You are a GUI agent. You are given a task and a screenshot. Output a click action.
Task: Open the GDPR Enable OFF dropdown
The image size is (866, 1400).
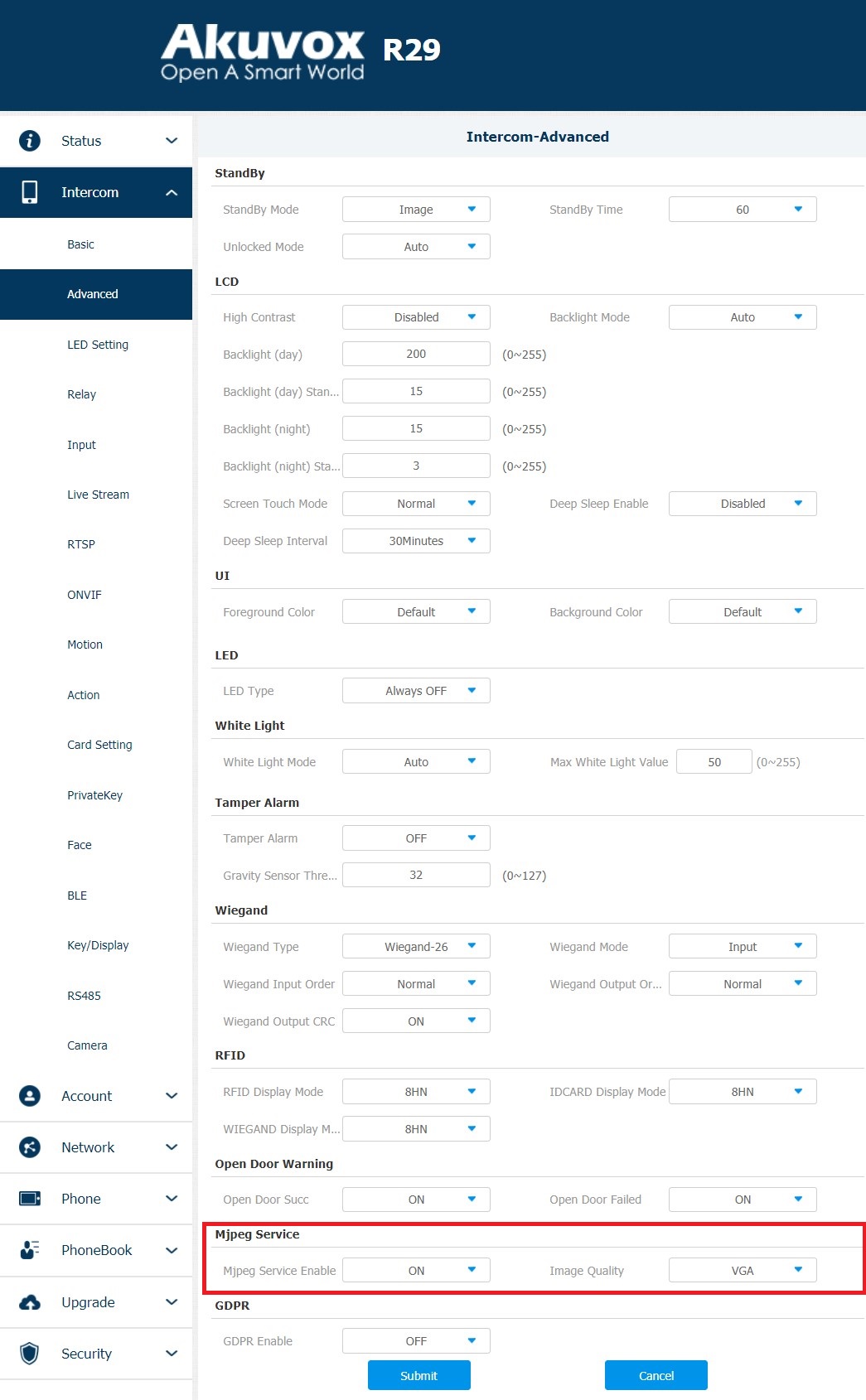tap(416, 1341)
